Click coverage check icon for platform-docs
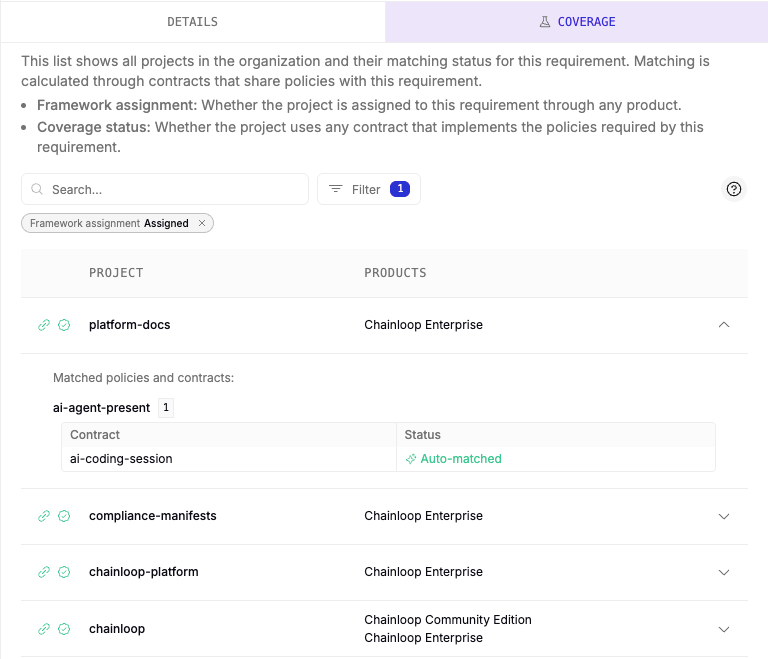This screenshot has height=659, width=768. click(64, 325)
